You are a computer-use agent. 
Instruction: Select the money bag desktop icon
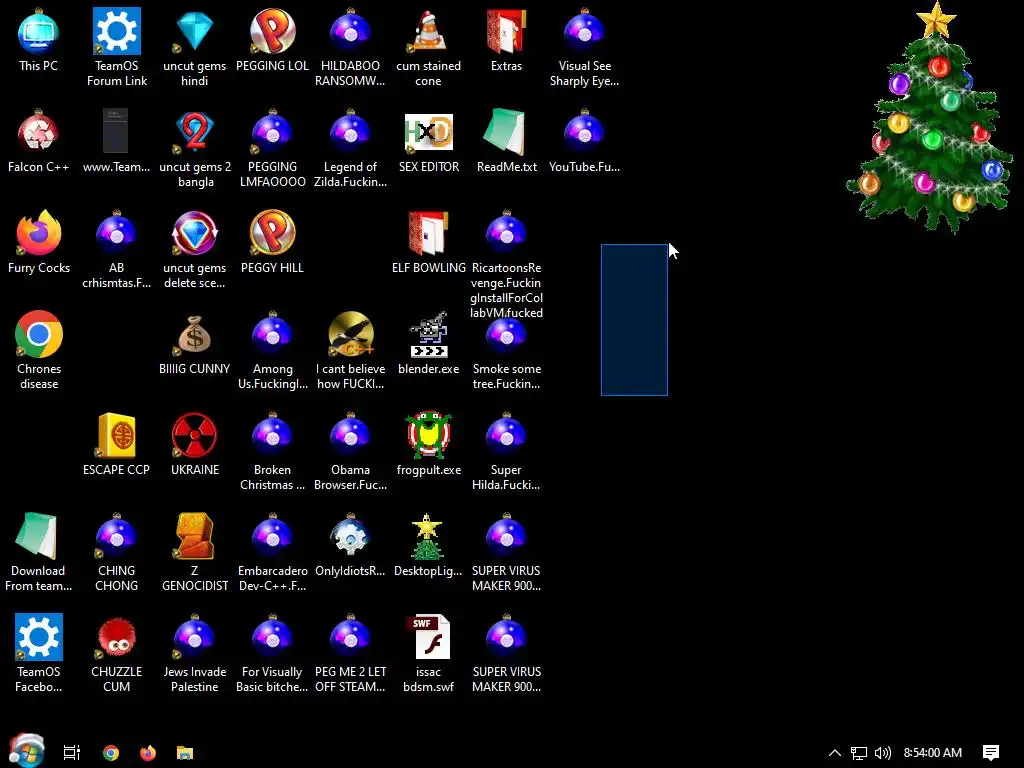point(195,334)
